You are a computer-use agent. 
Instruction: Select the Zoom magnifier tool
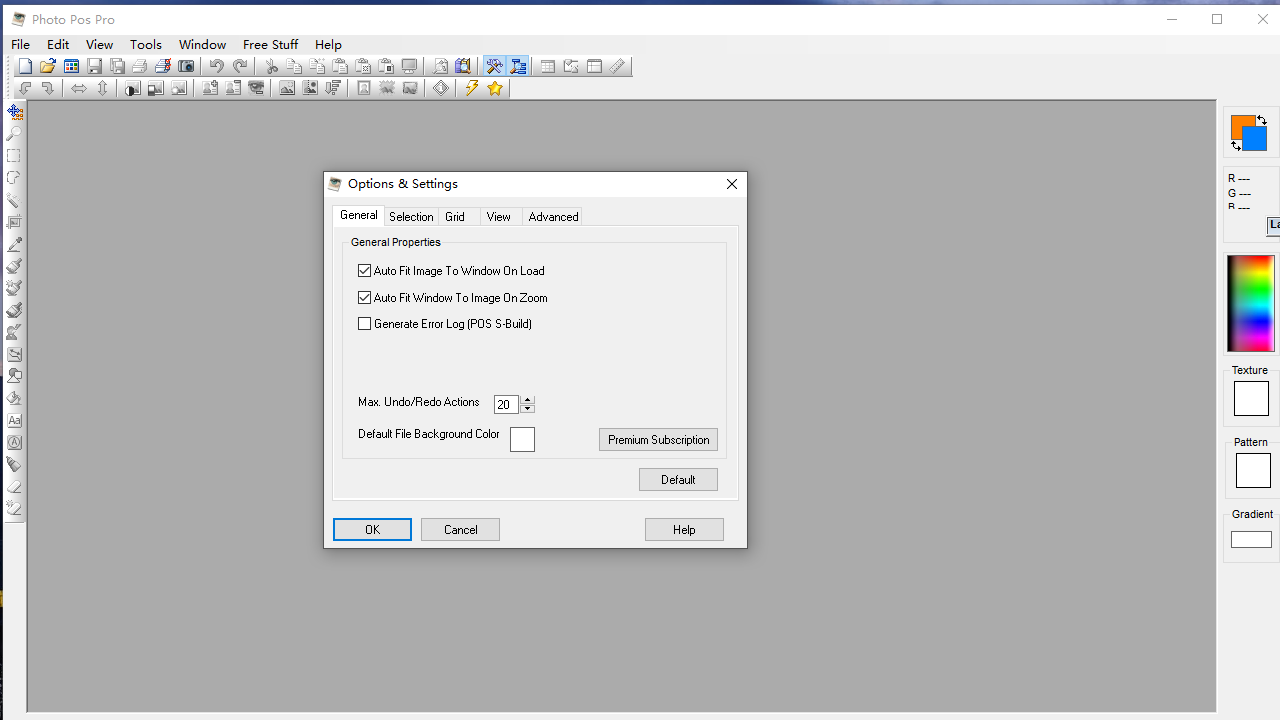pyautogui.click(x=14, y=134)
